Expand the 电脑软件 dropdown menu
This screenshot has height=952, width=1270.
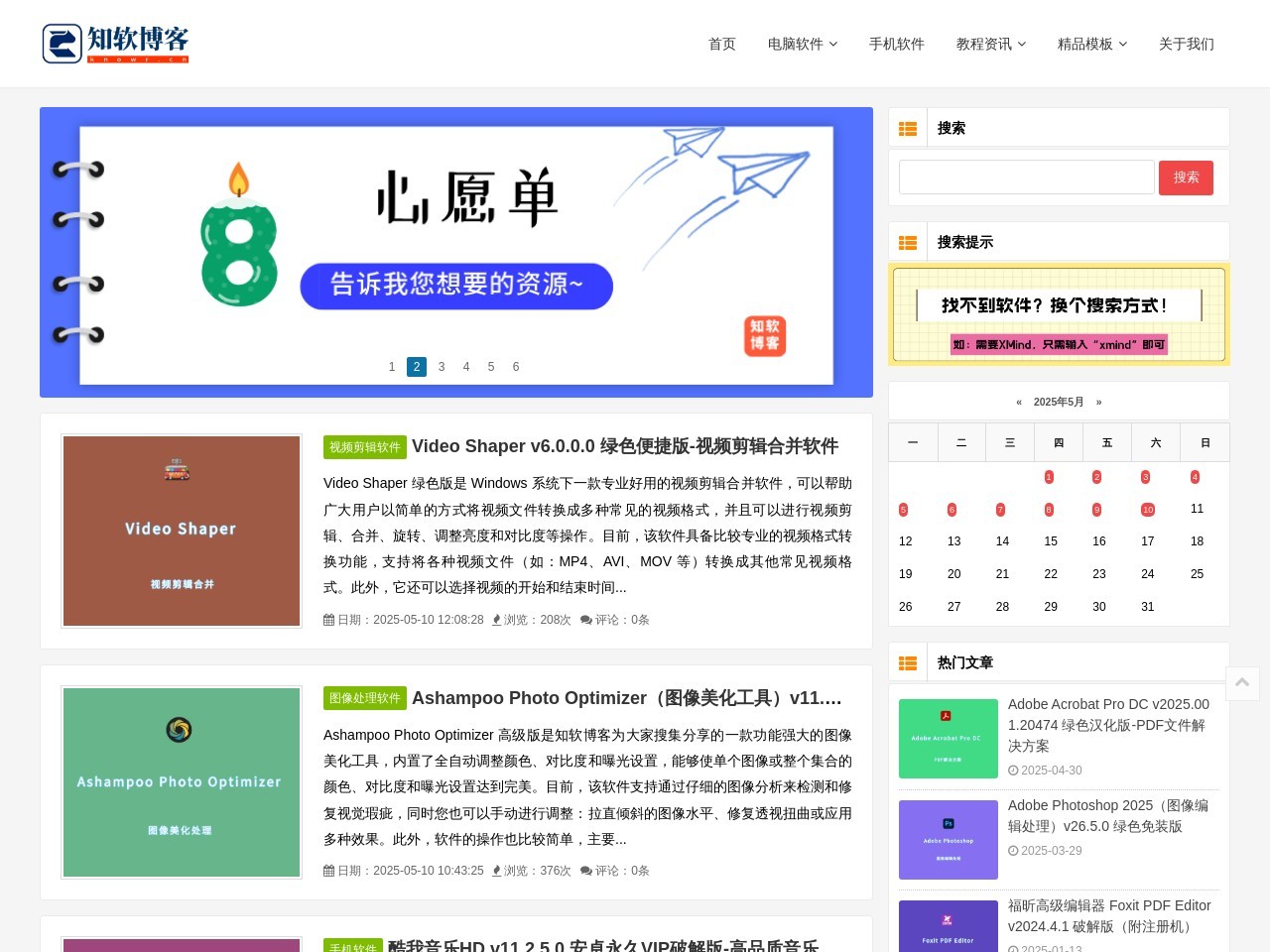[803, 44]
